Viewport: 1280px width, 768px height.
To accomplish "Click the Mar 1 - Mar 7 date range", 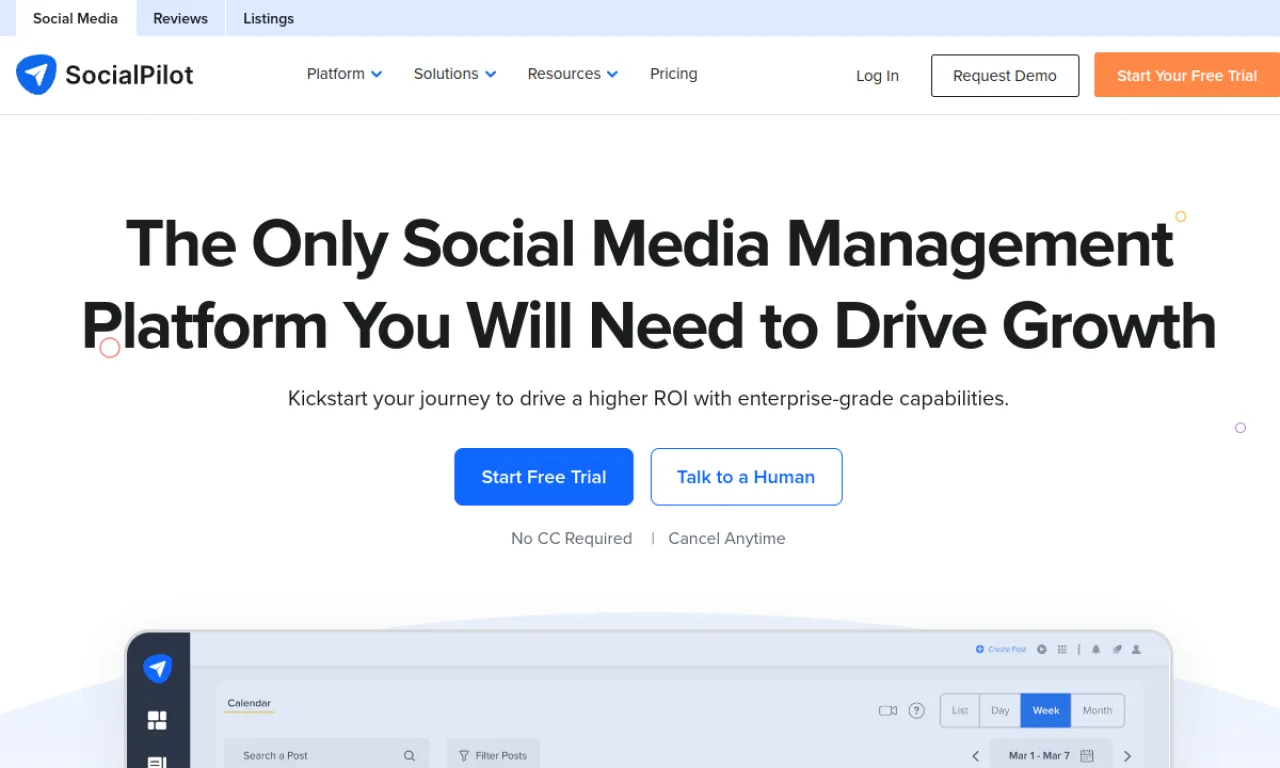I will pyautogui.click(x=1039, y=756).
